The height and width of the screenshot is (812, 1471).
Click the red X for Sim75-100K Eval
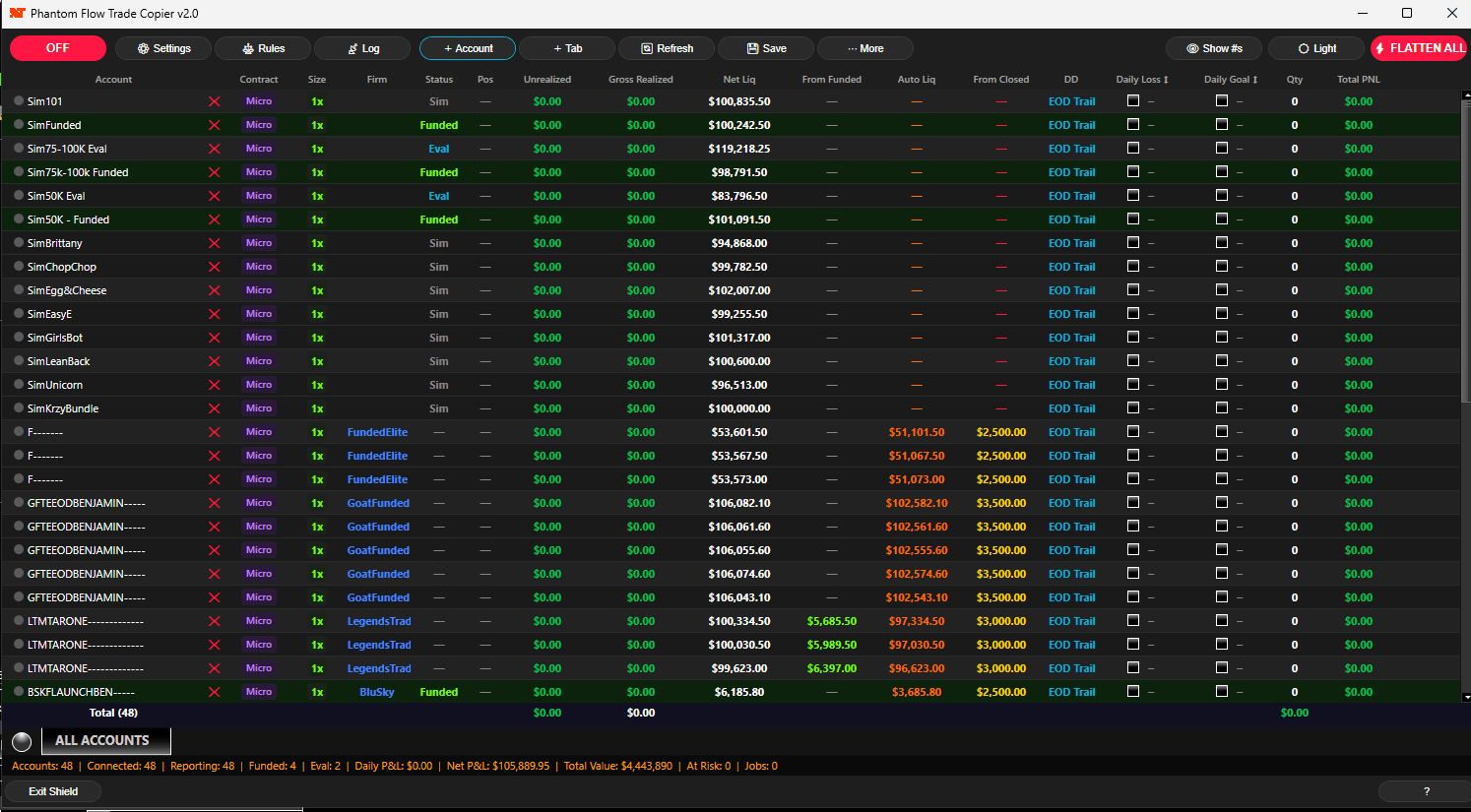(x=214, y=149)
